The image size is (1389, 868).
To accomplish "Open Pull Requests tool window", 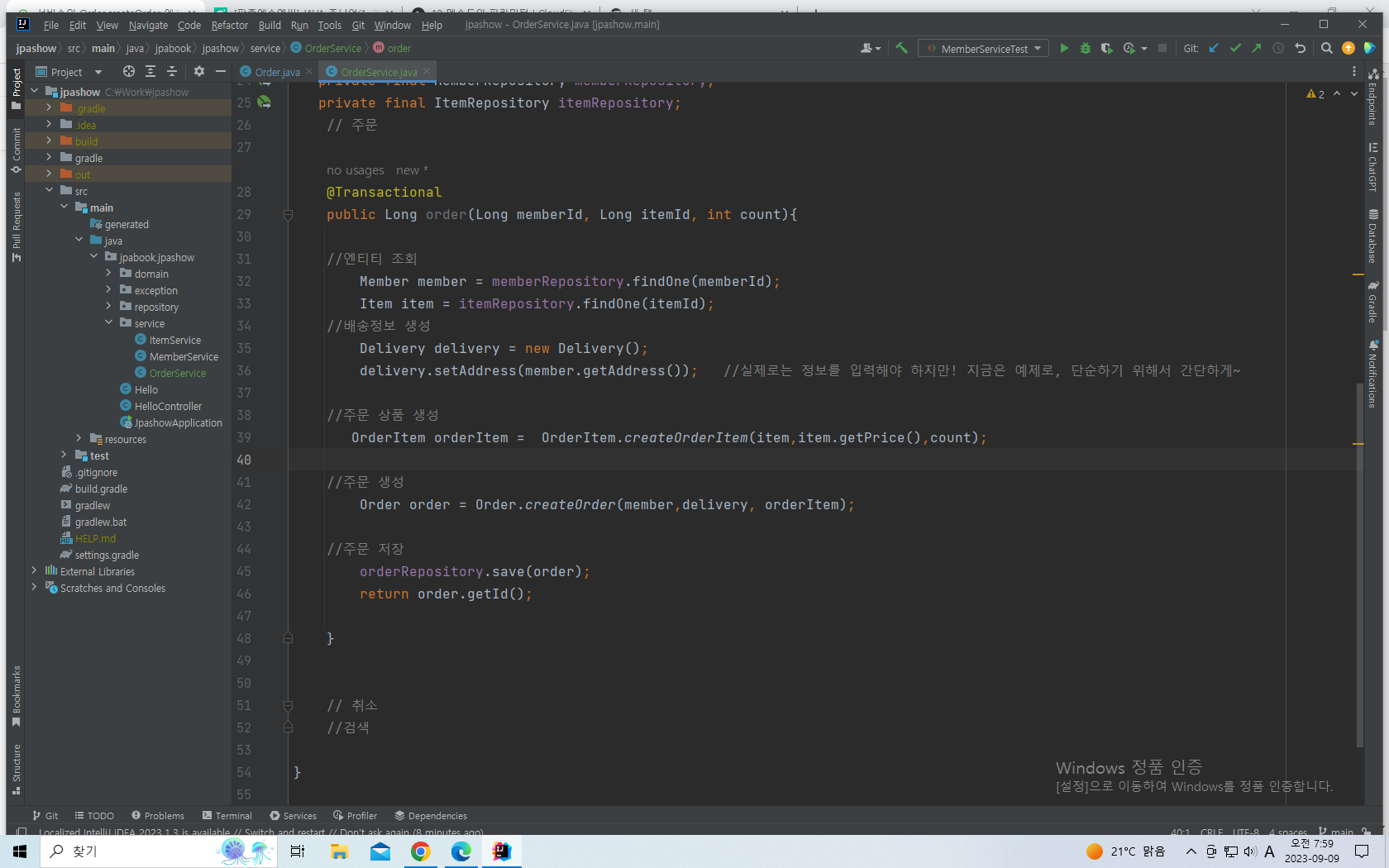I will [x=16, y=227].
